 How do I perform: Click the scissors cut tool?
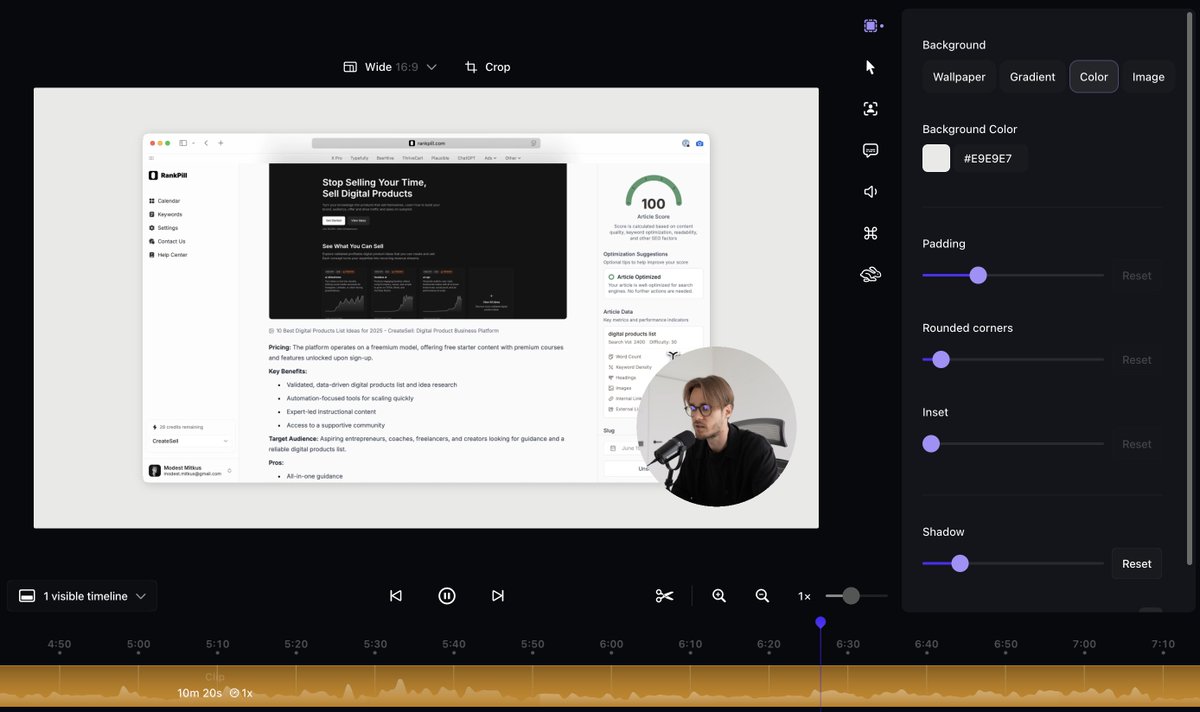point(664,596)
